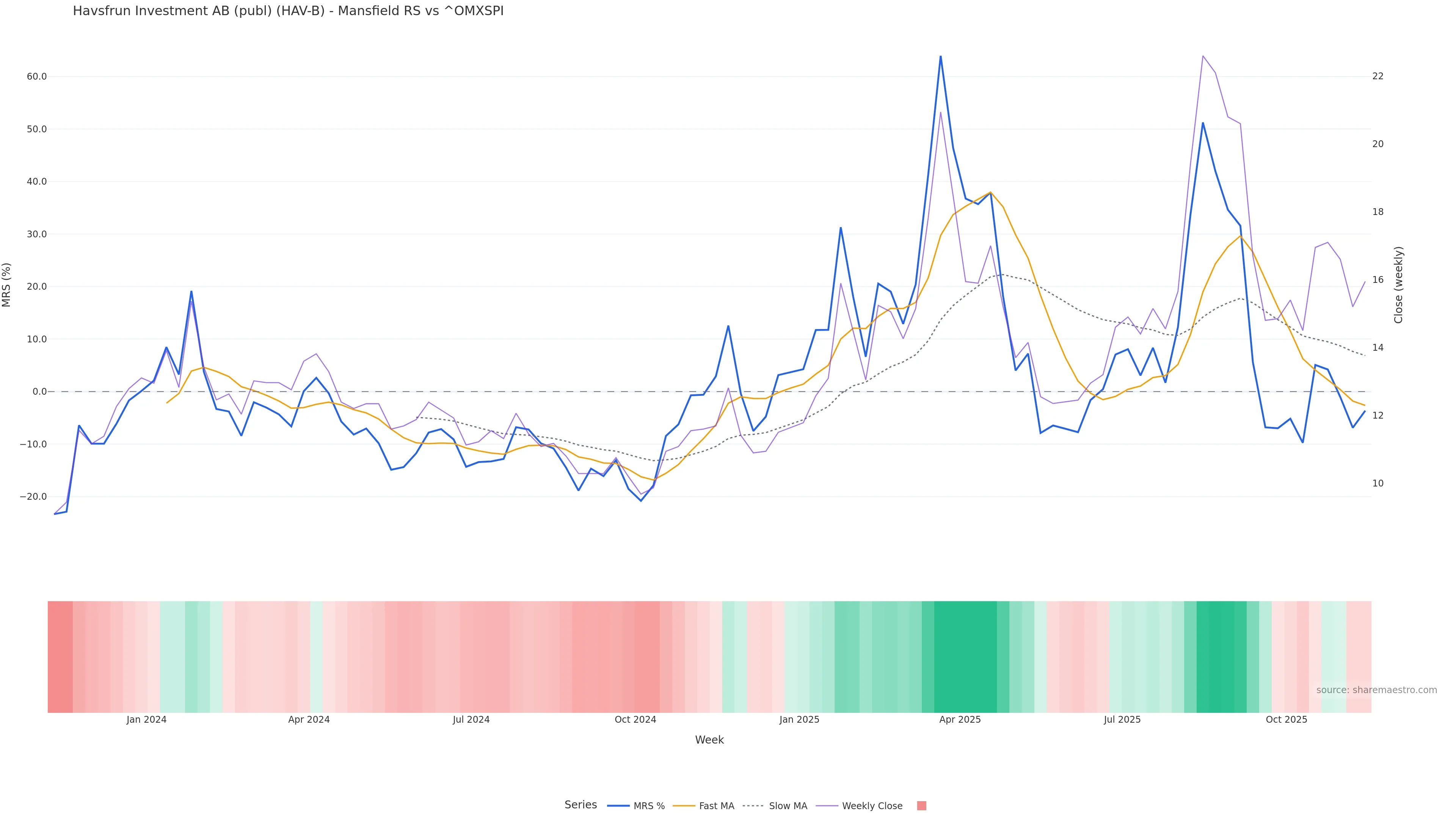This screenshot has width=1456, height=819.
Task: Click the Oct 2024 x-axis tick label
Action: pyautogui.click(x=635, y=720)
